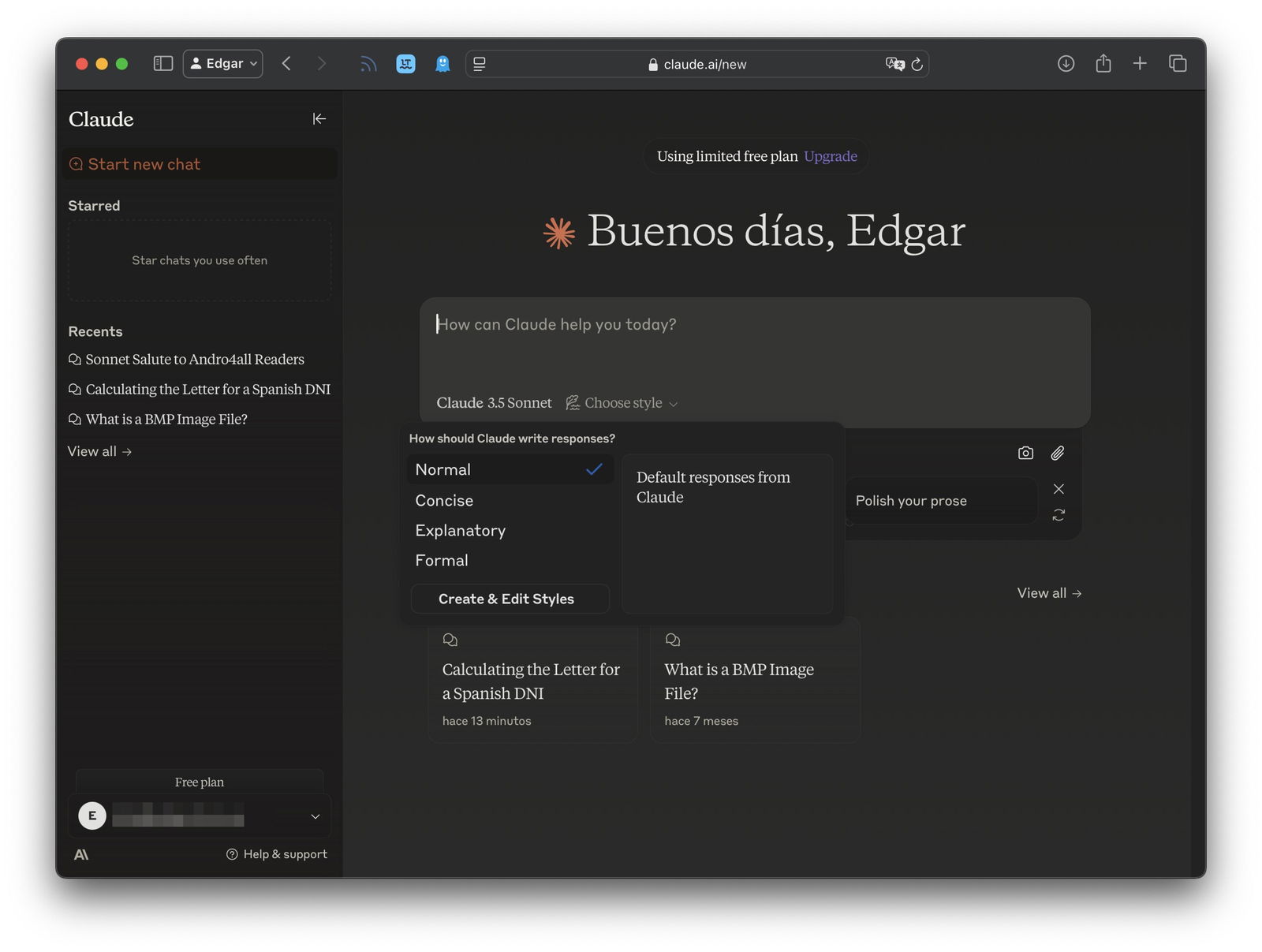Open the blue translate extension icon
Viewport: 1262px width, 952px height.
point(405,64)
